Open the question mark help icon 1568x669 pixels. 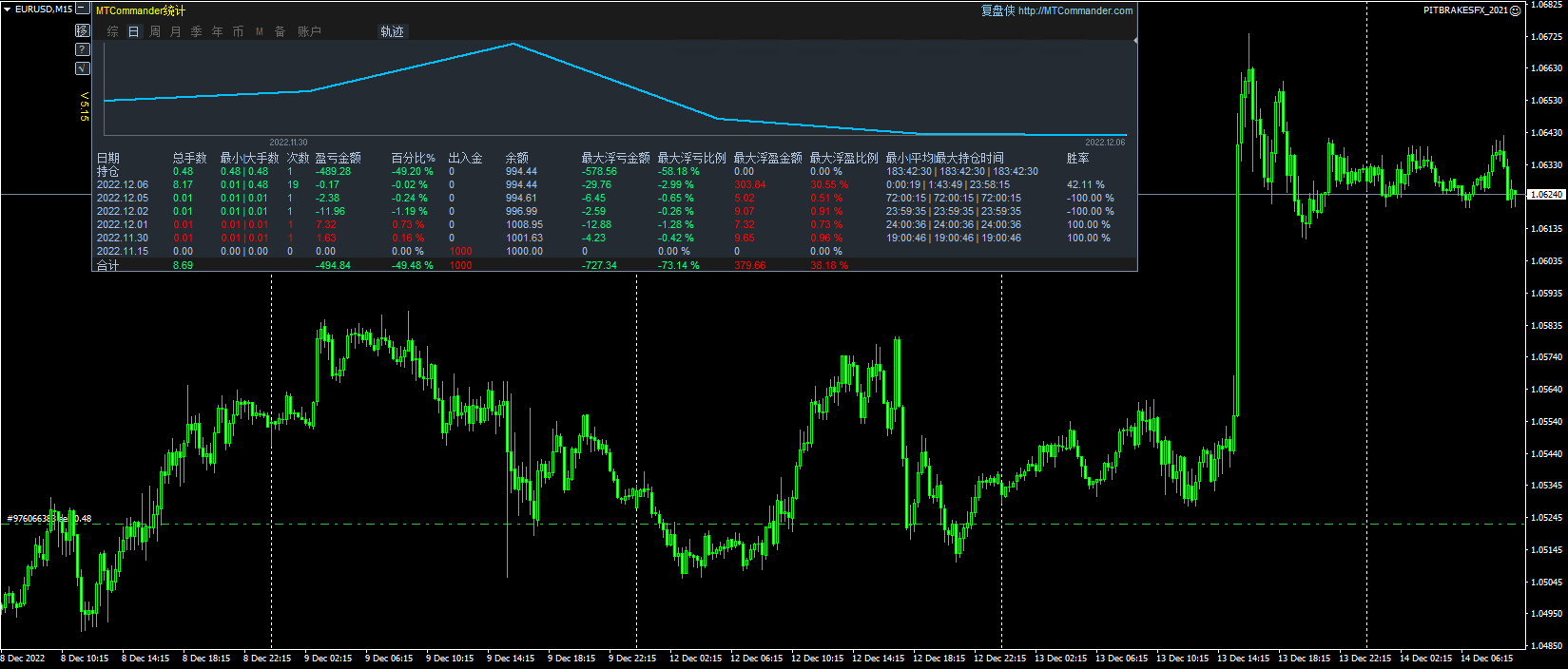tap(83, 49)
